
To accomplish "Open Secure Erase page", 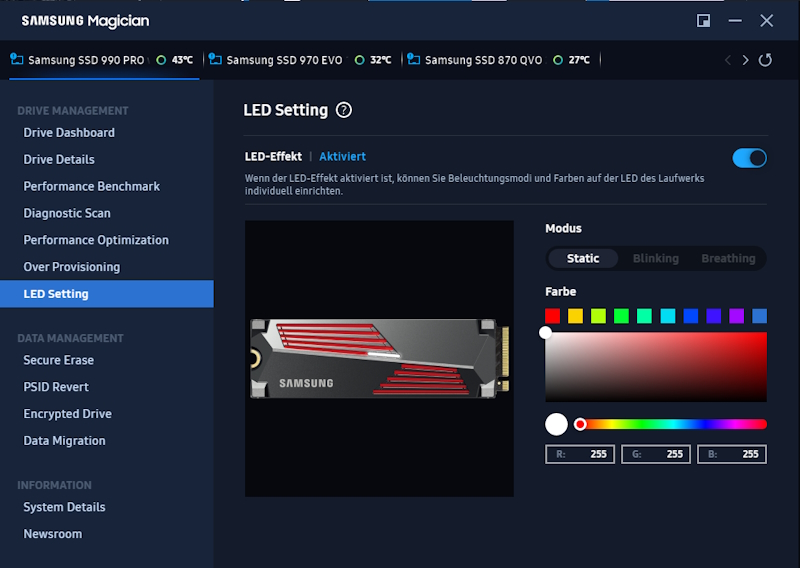I will coord(59,360).
